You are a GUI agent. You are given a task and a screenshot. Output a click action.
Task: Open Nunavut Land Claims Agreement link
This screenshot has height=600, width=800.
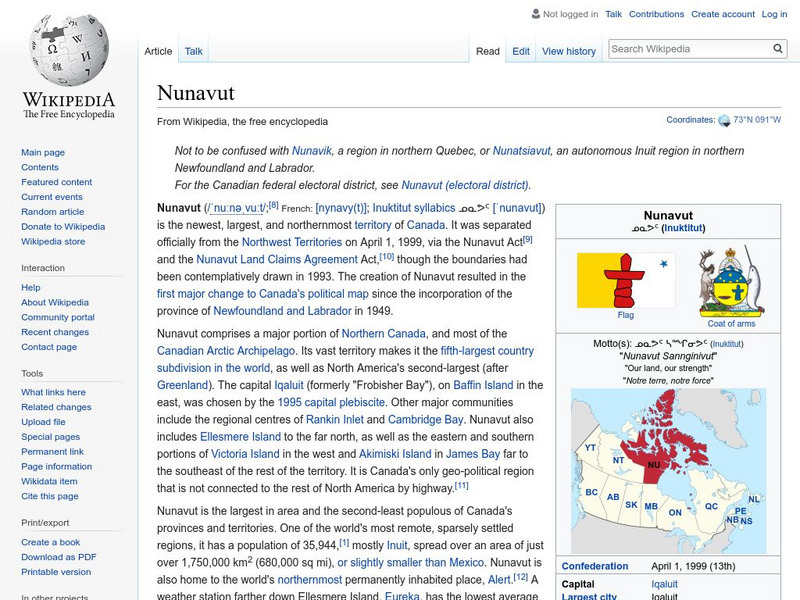[x=277, y=259]
